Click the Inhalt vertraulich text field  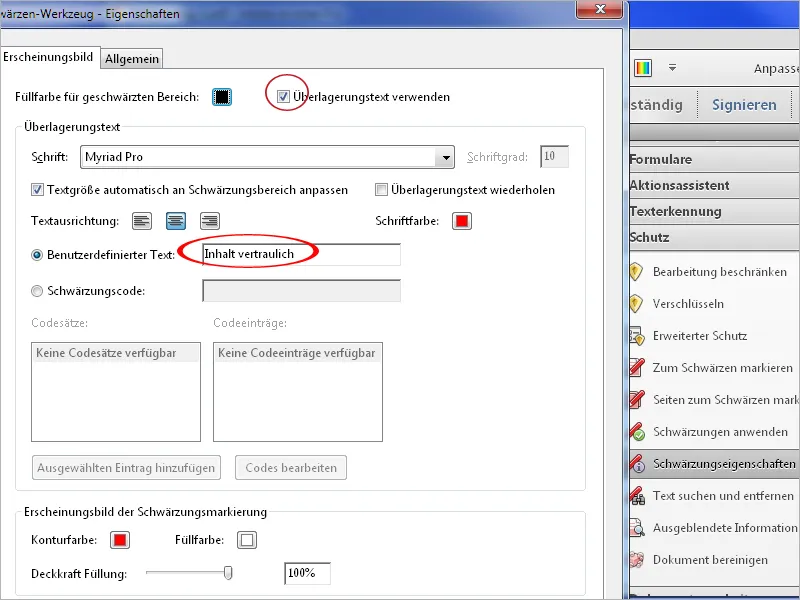(x=301, y=254)
